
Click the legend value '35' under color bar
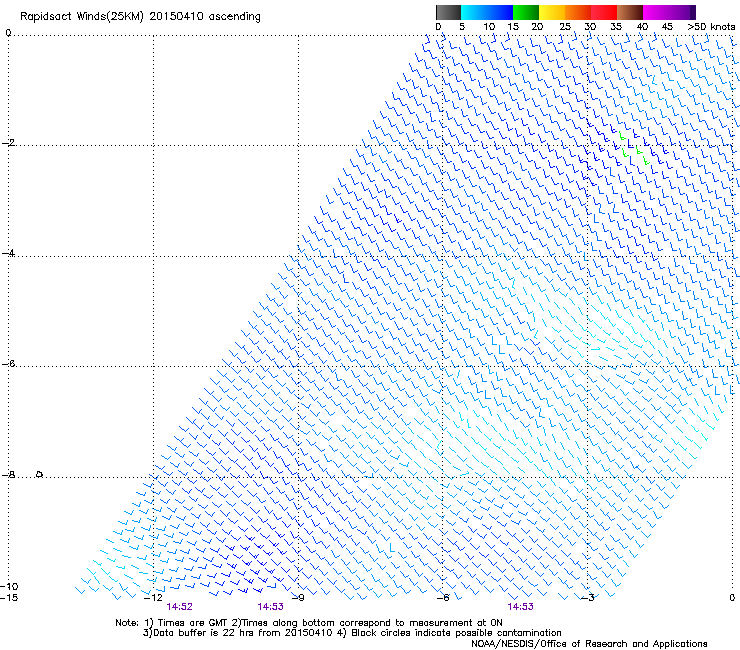[x=616, y=27]
